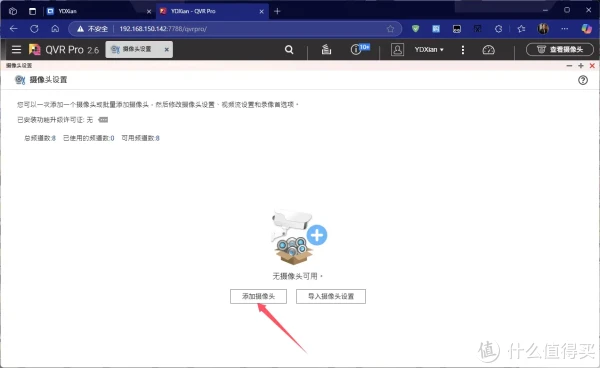Click the Import Camera Settings button

click(331, 296)
